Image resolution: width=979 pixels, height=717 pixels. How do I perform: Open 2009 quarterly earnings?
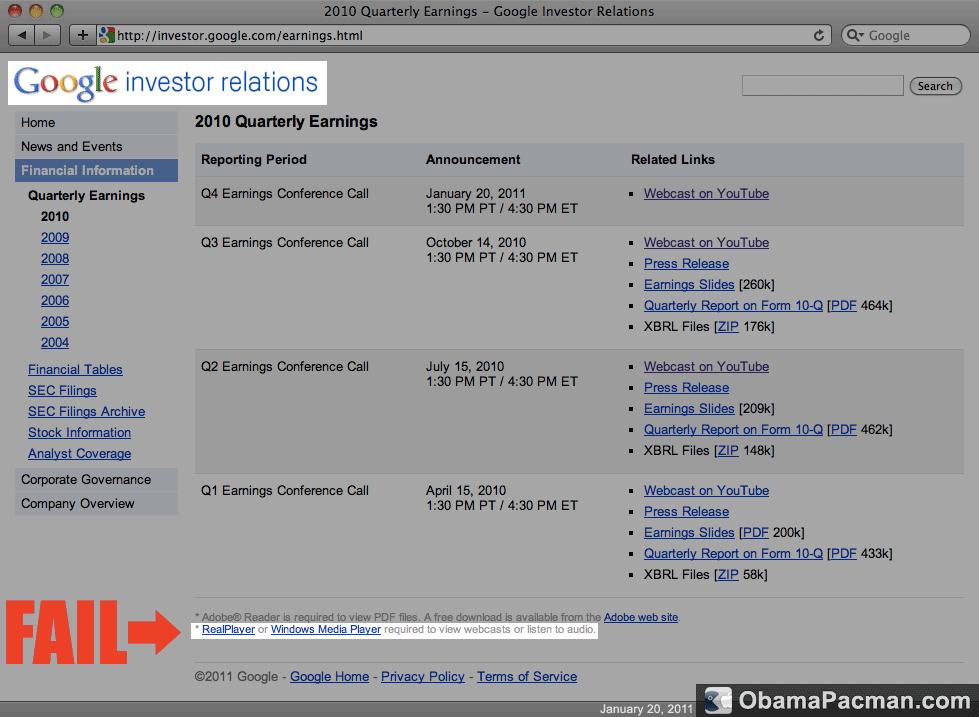[x=55, y=237]
